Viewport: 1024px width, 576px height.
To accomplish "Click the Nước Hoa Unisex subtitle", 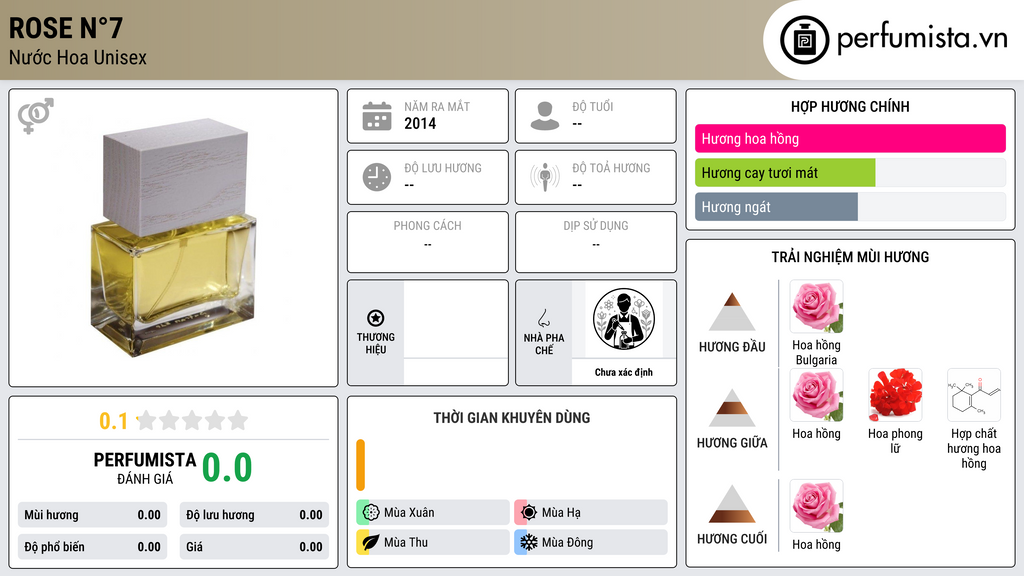I will [x=78, y=58].
